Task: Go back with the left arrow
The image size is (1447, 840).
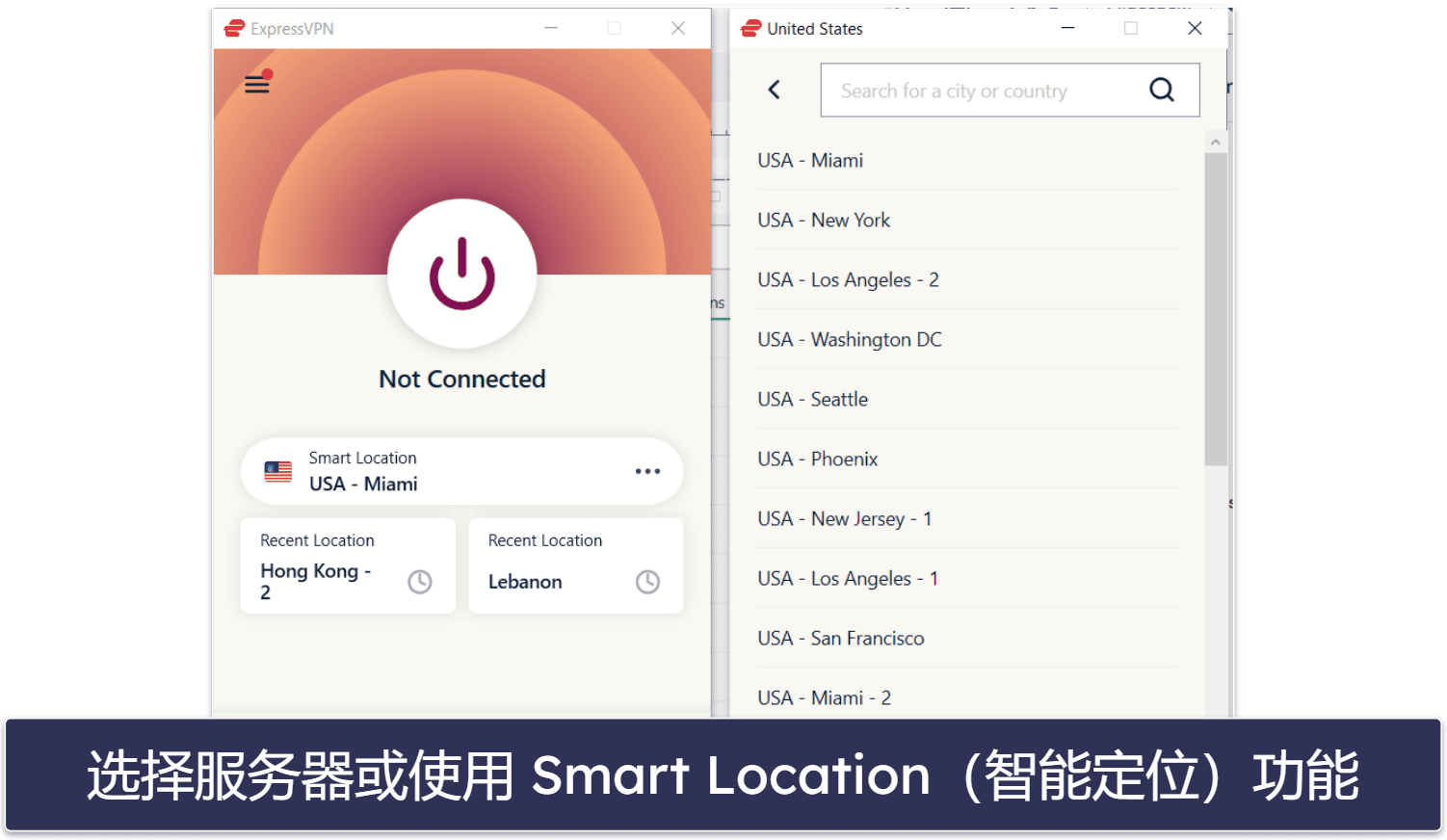Action: click(x=774, y=90)
